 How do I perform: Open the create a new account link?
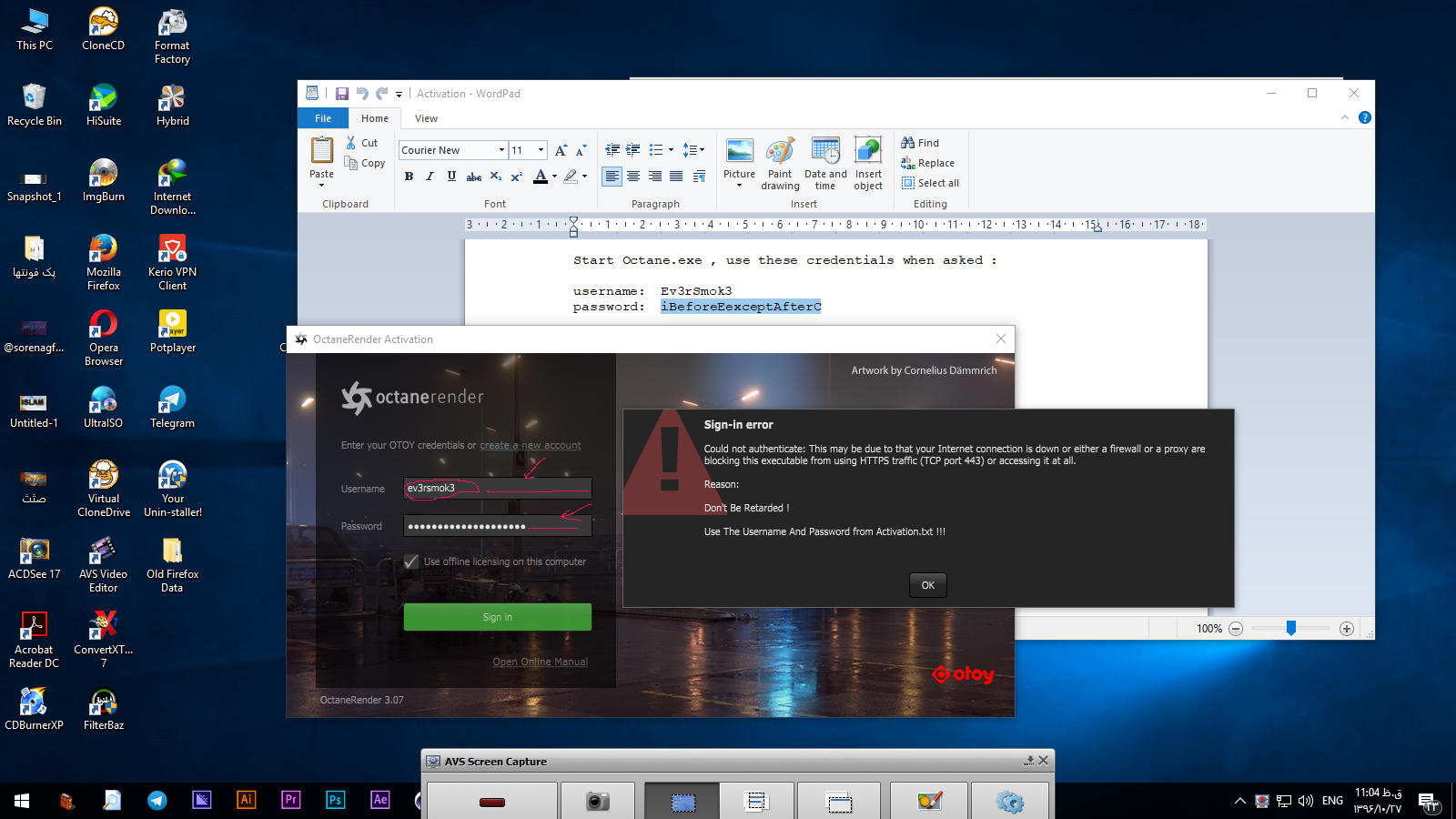531,446
